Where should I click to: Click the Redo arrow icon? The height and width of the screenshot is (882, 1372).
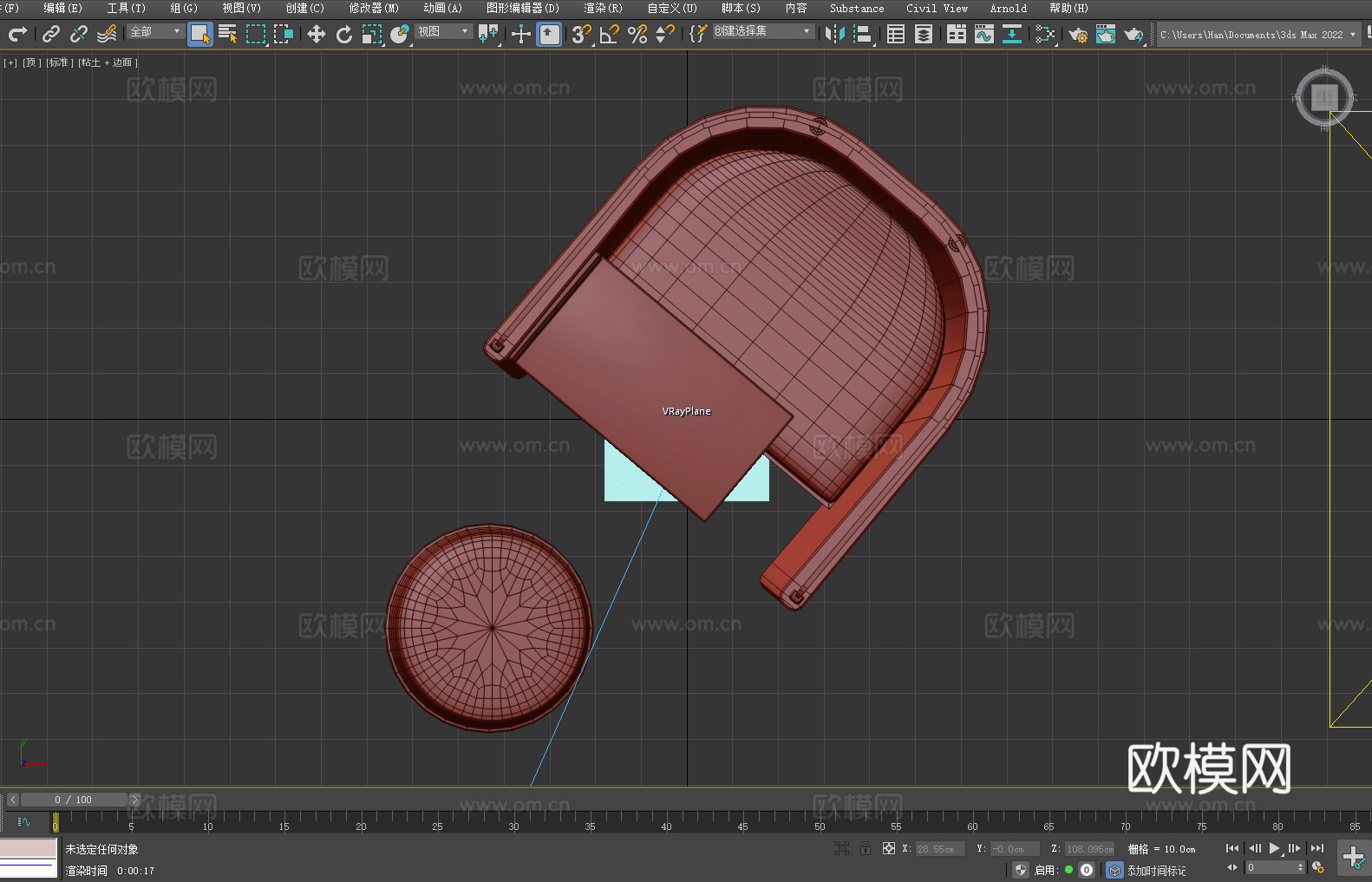click(x=17, y=34)
